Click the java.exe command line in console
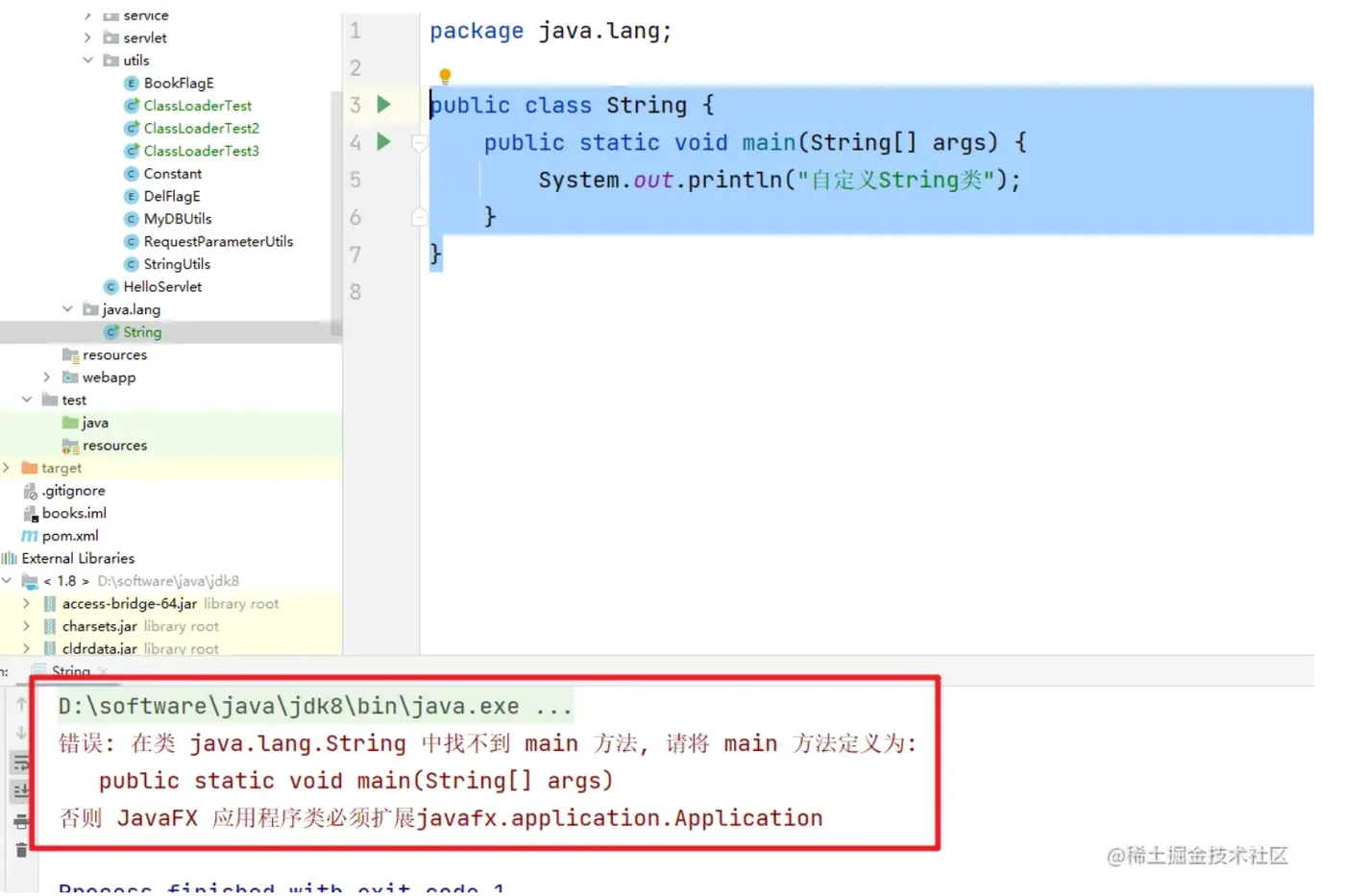Viewport: 1345px width, 896px height. [x=314, y=706]
